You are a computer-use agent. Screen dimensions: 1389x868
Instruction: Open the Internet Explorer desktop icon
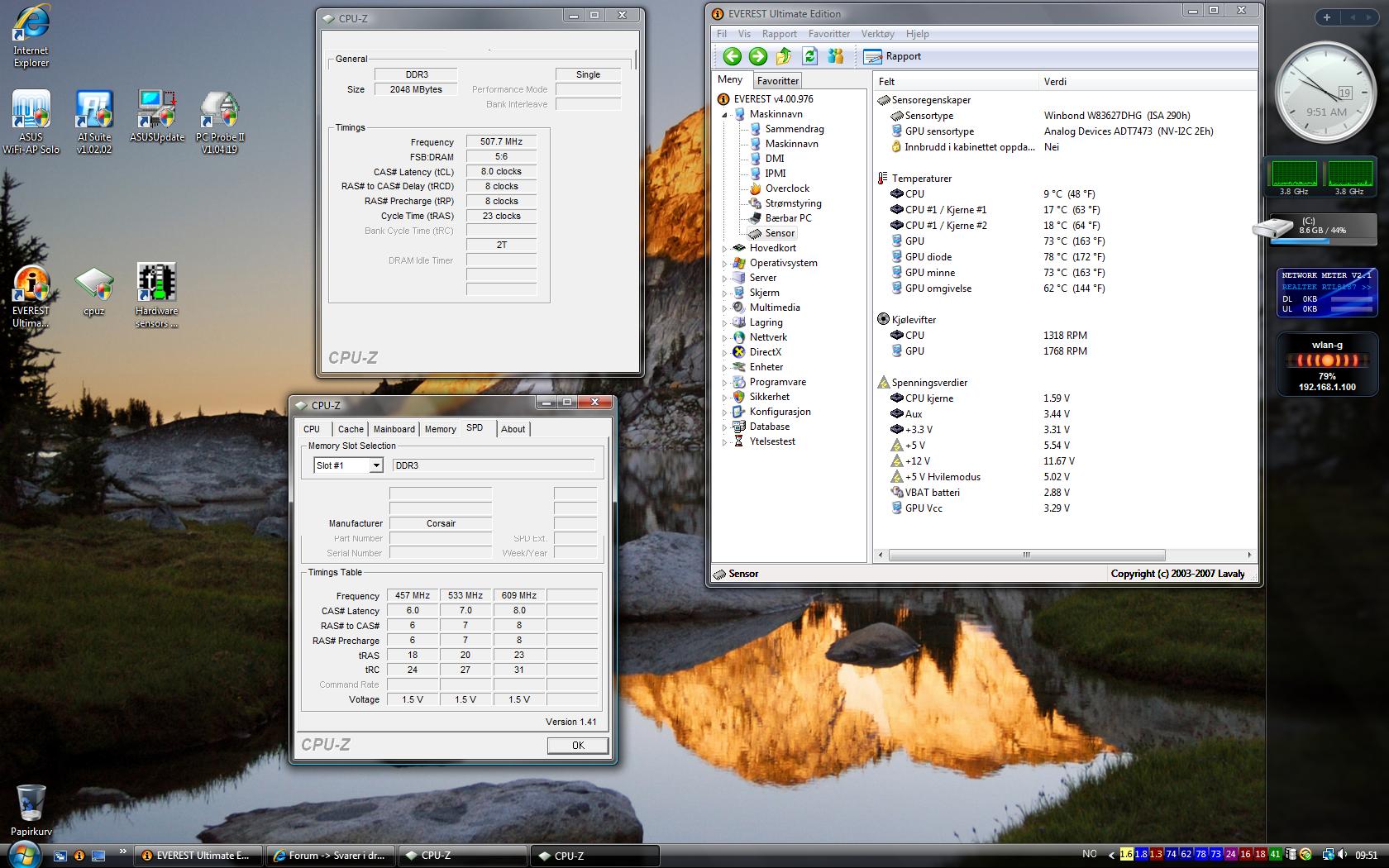coord(31,37)
